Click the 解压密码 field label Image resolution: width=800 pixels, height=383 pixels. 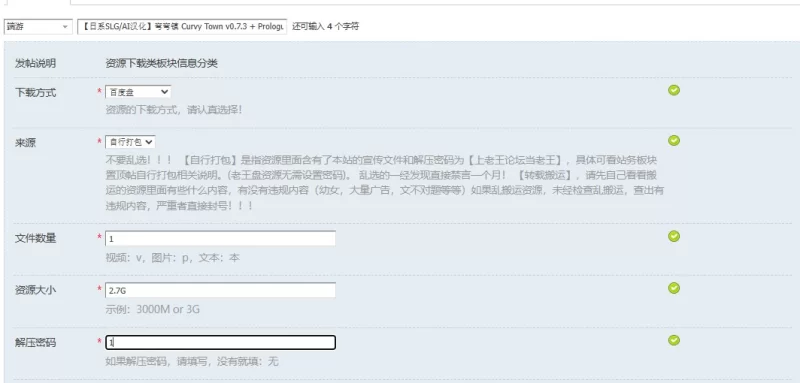(35, 343)
